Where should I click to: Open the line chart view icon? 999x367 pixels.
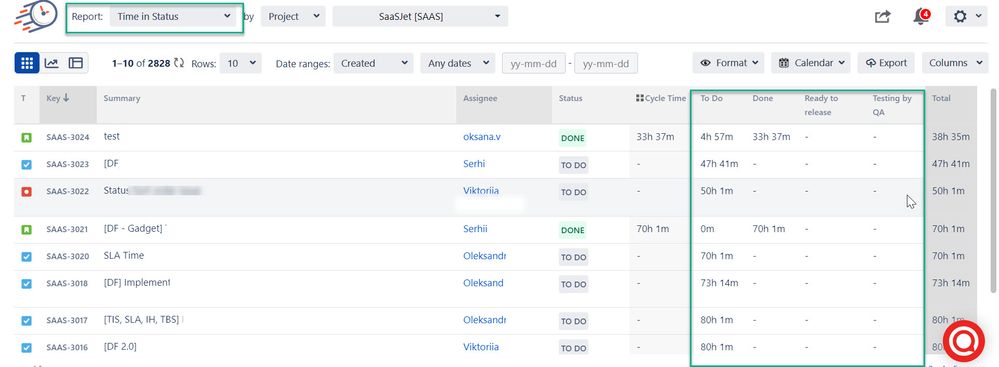click(x=52, y=63)
